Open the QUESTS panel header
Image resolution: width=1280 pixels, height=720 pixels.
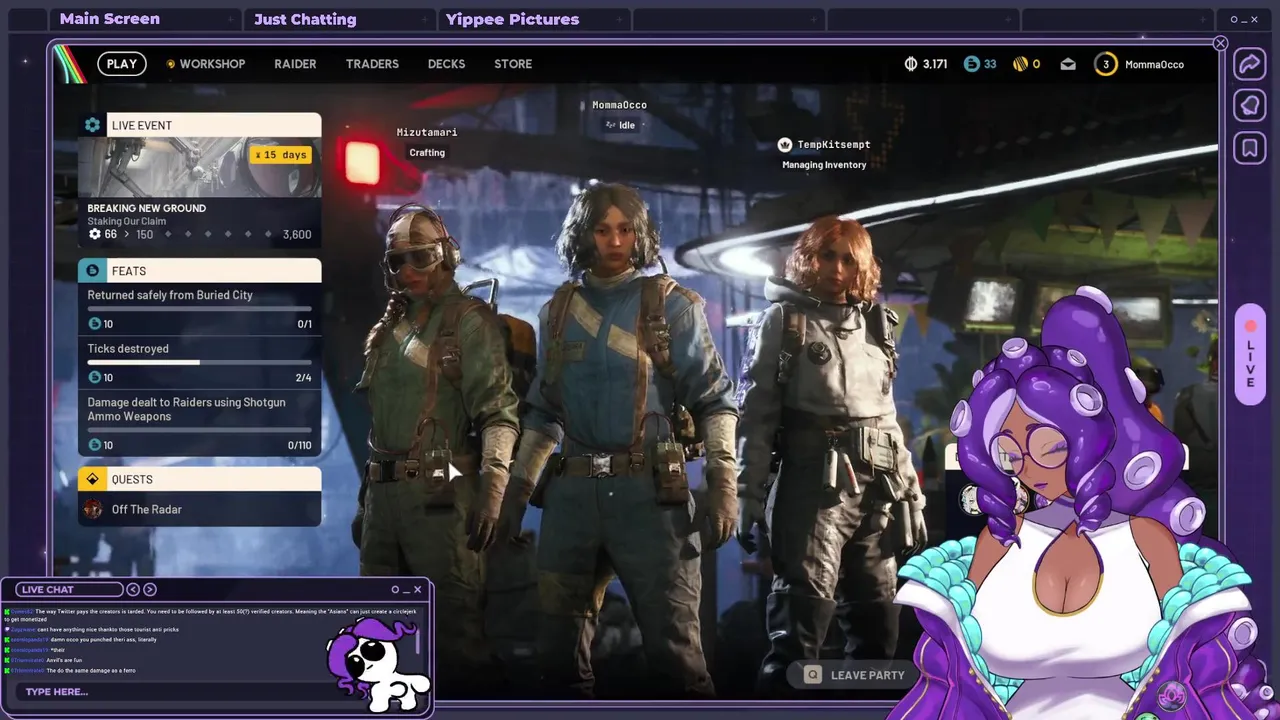[200, 479]
